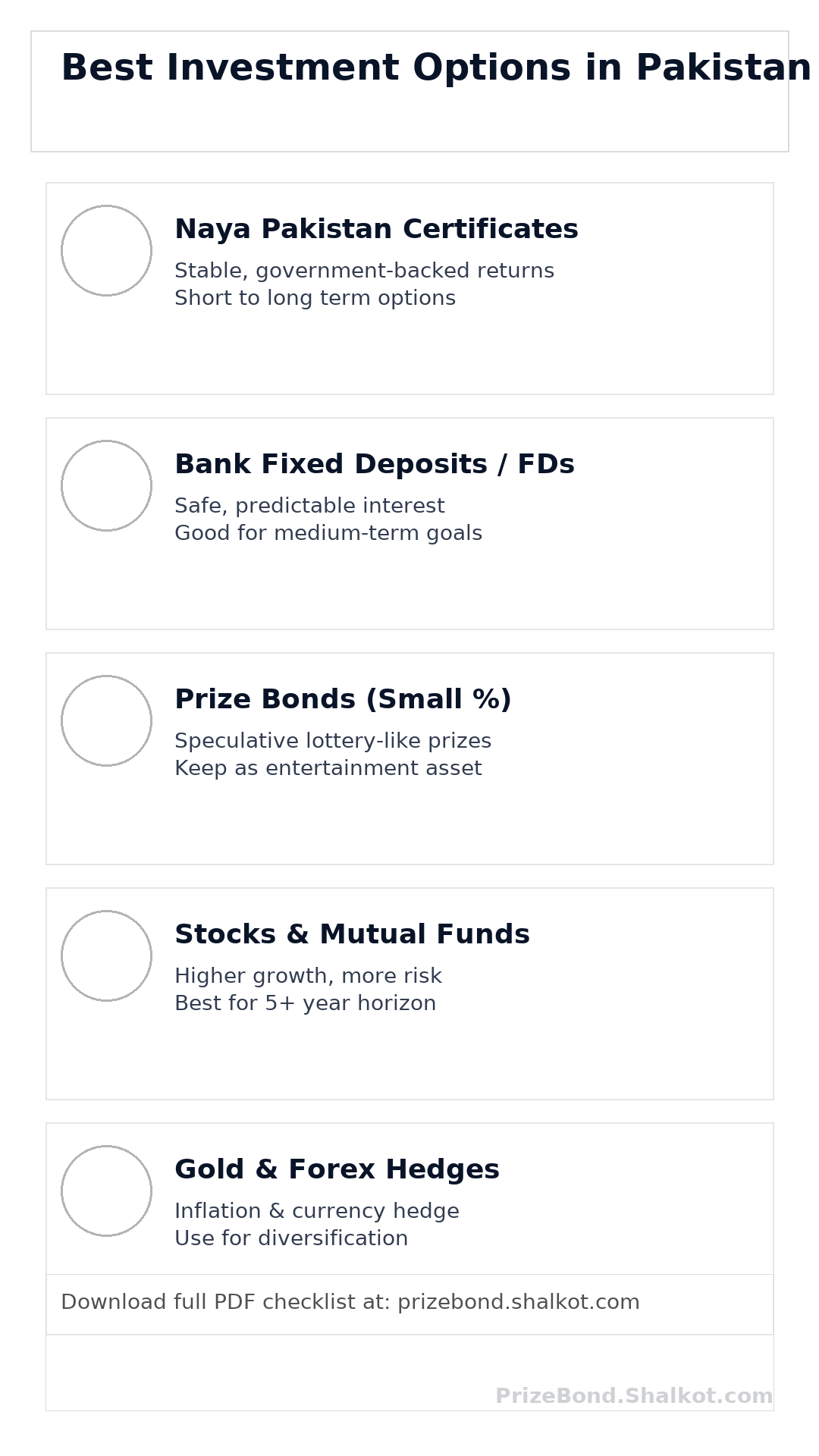Click the "Keep as entertainment asset" text

pos(328,768)
